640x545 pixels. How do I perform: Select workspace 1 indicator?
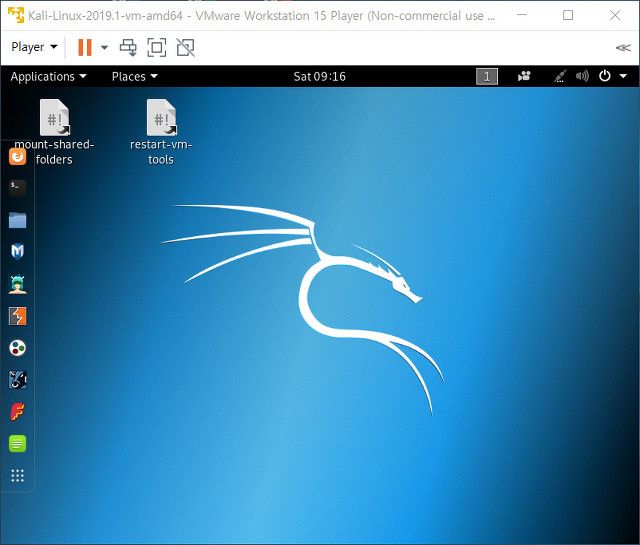point(487,76)
